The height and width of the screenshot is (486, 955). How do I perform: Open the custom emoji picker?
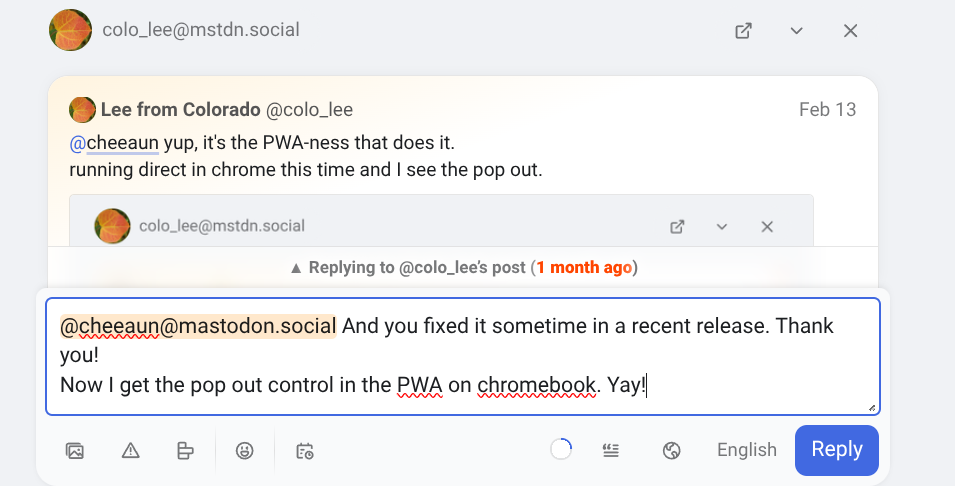tap(245, 450)
